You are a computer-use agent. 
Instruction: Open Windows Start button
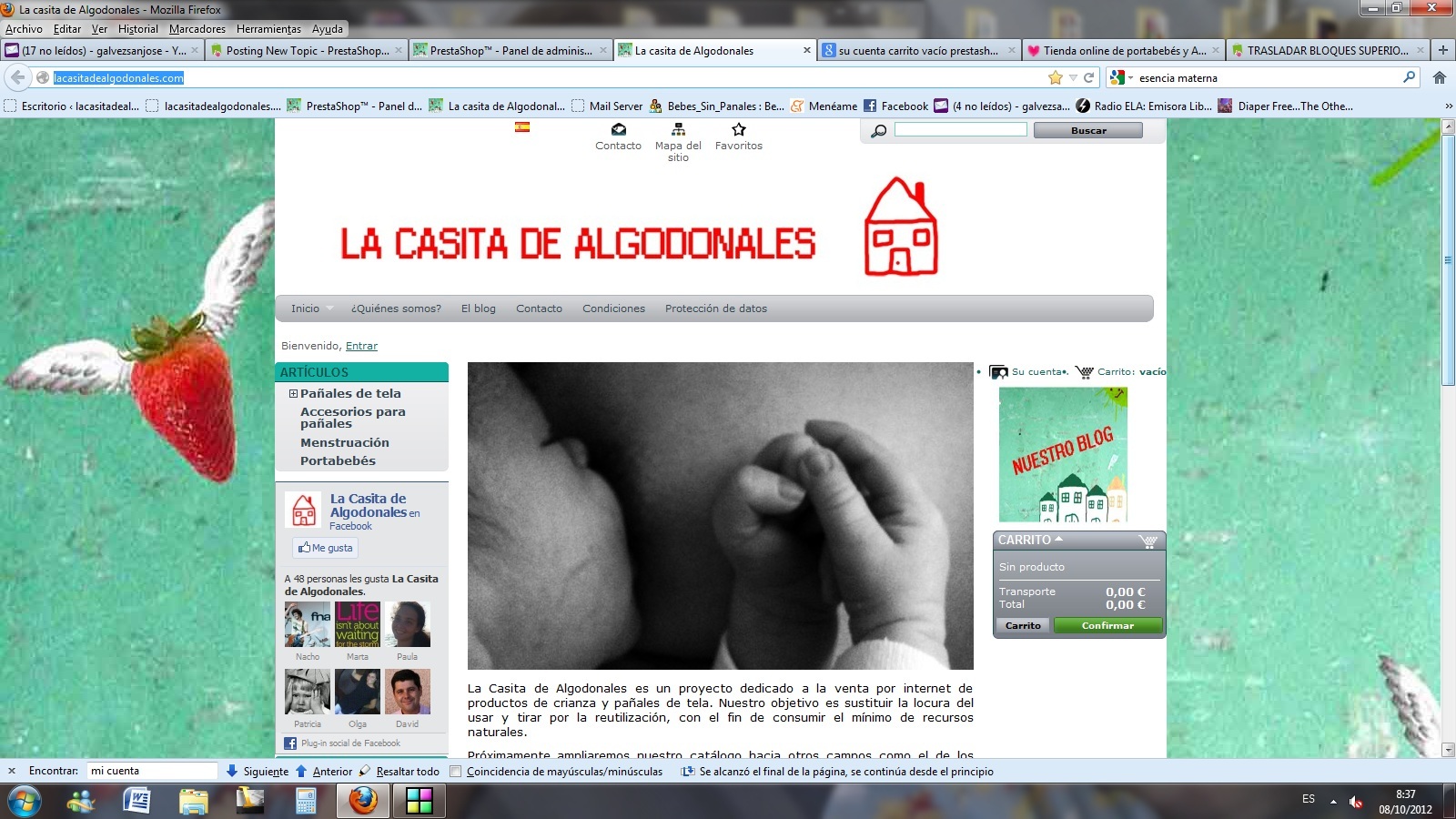click(x=24, y=802)
